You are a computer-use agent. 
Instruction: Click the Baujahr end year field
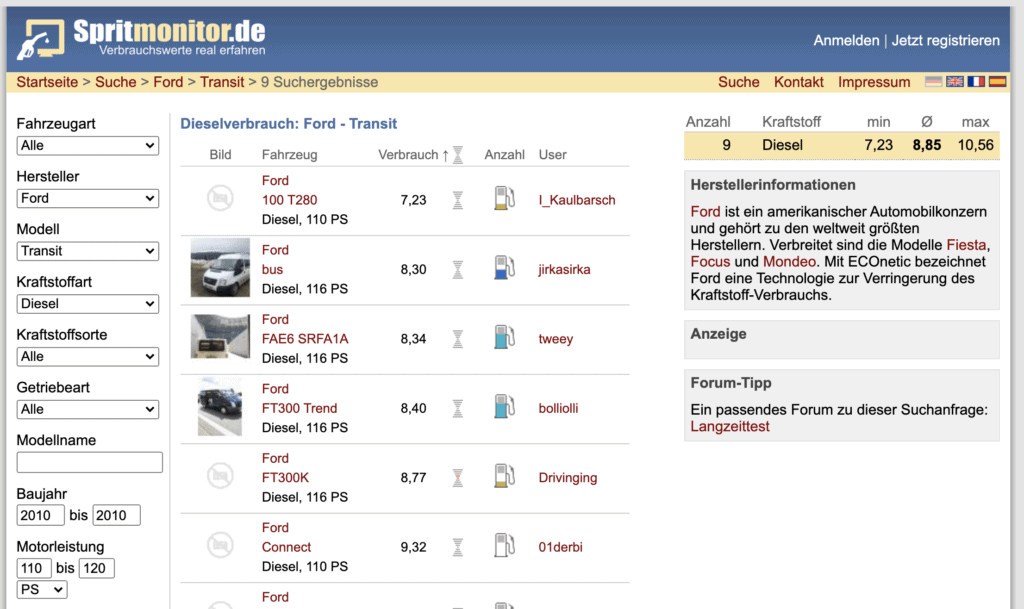tap(116, 516)
